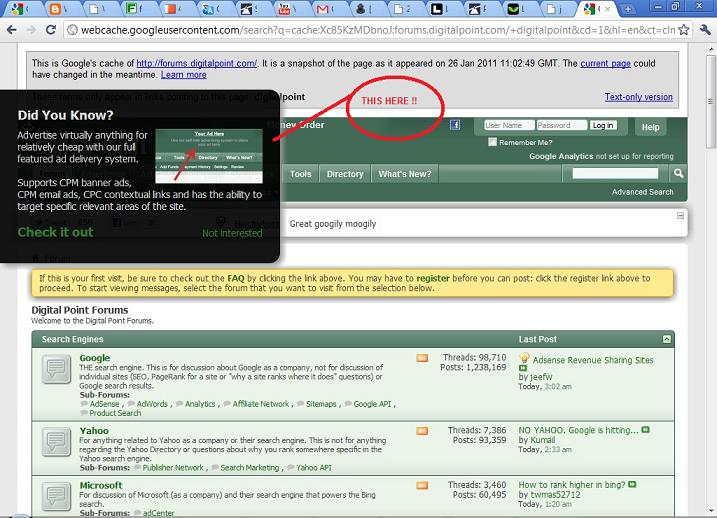Screen dimensions: 717x518
Task: Open the Sitemaps sub-forum
Action: point(321,404)
